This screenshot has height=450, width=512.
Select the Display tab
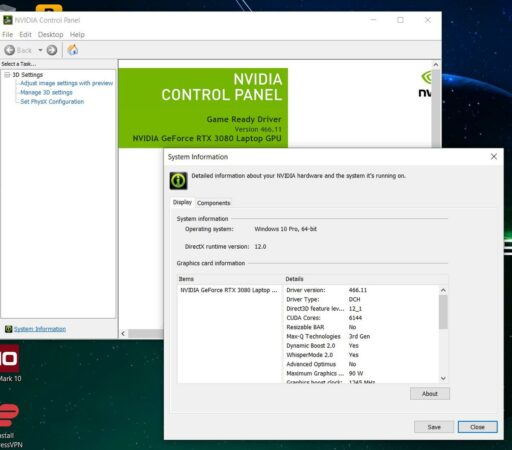tap(182, 202)
